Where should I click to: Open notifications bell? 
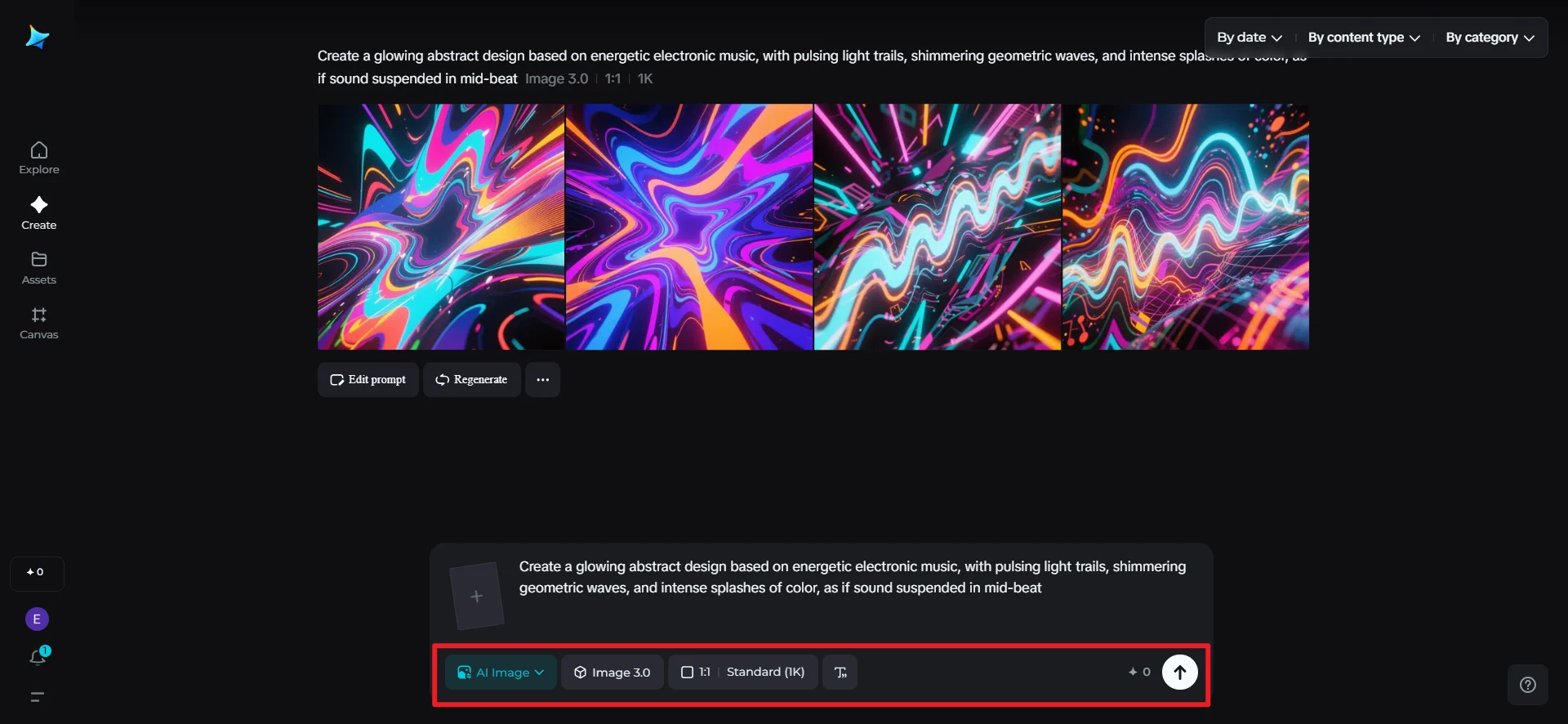click(38, 657)
